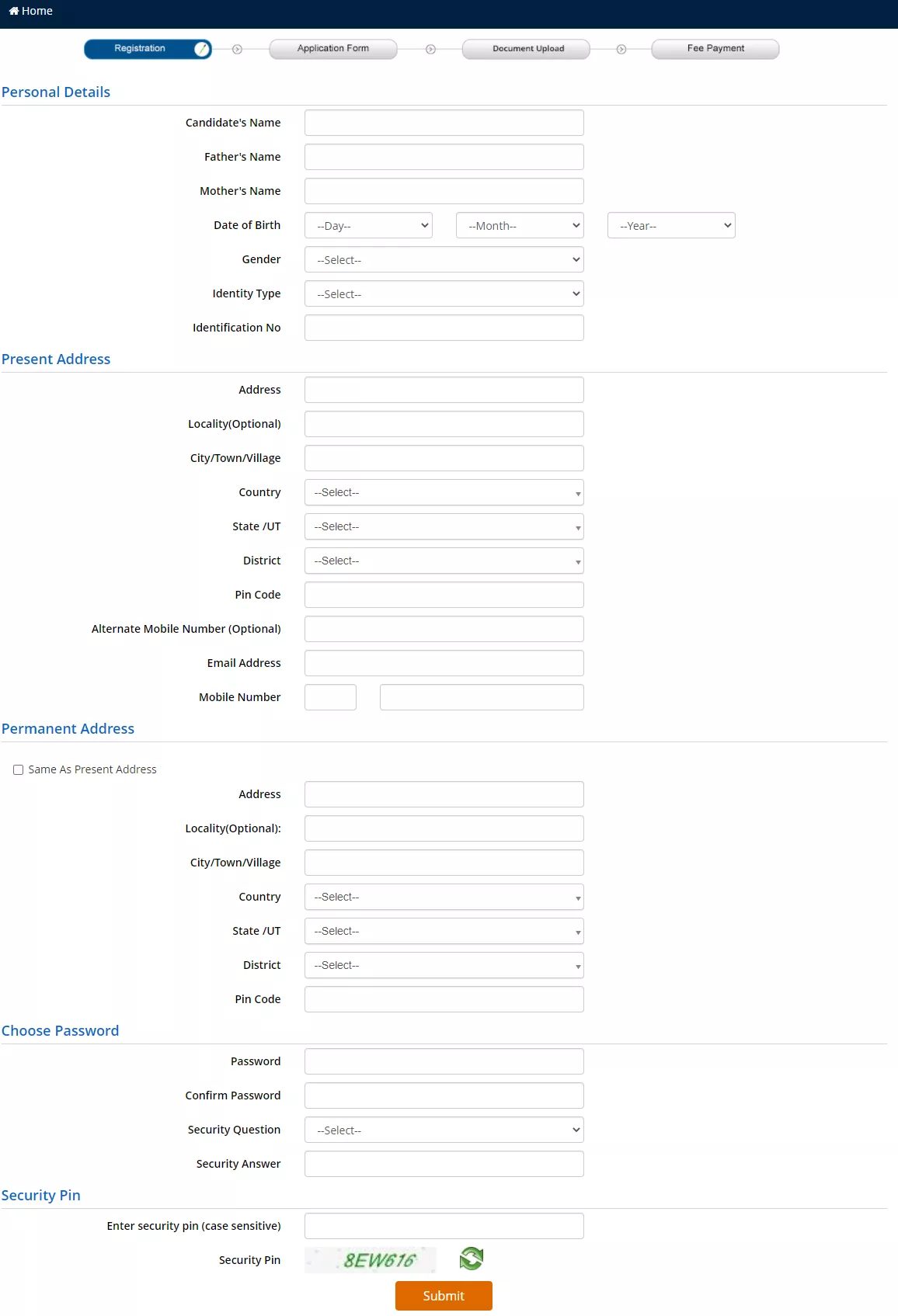
Task: Open the Month dropdown
Action: (520, 225)
